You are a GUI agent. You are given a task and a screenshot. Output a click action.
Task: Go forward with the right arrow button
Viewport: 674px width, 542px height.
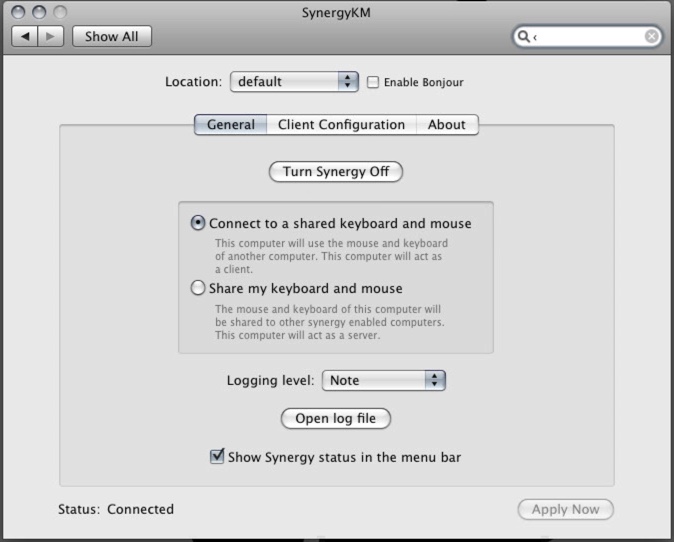(51, 37)
